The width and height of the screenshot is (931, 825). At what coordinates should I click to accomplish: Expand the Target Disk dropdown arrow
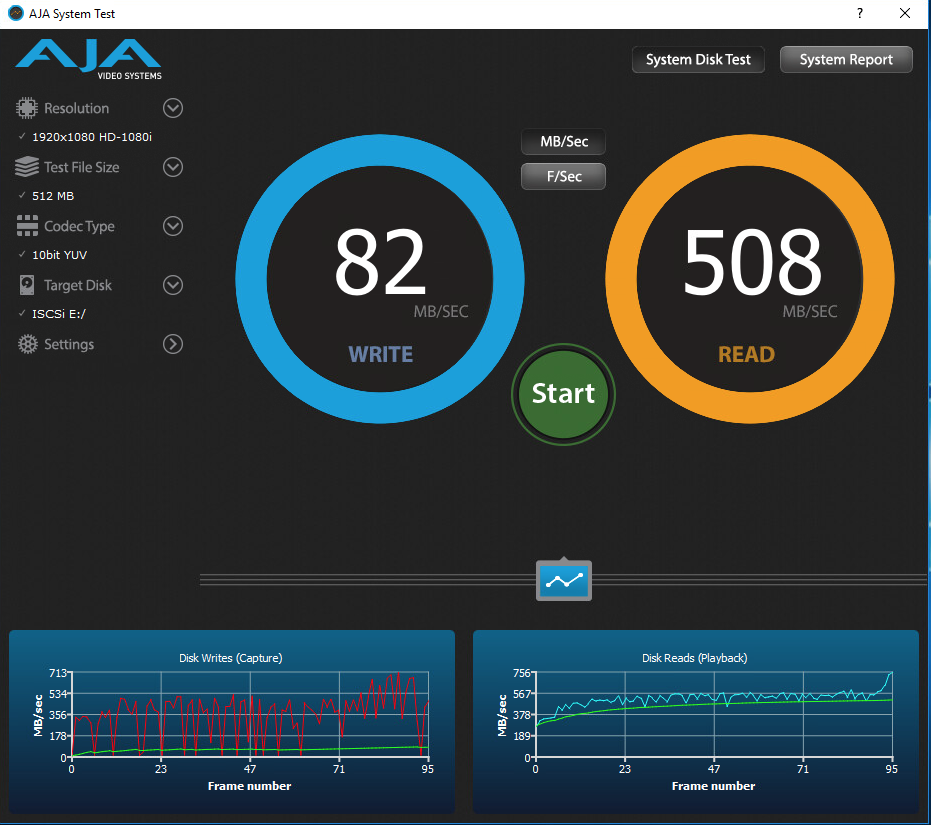(x=173, y=285)
